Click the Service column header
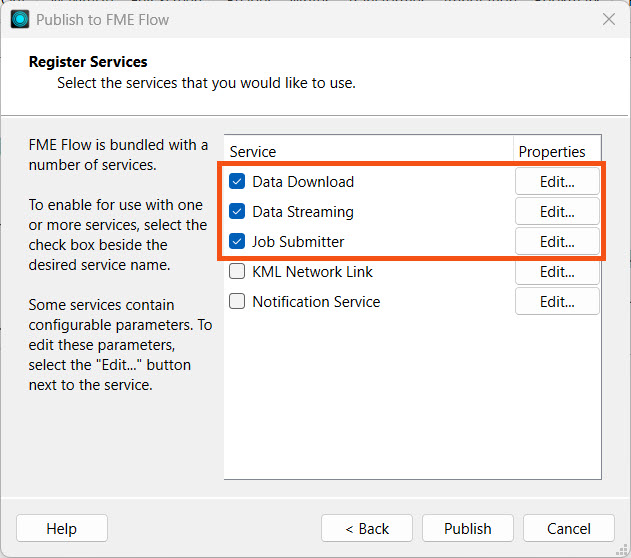 point(253,152)
